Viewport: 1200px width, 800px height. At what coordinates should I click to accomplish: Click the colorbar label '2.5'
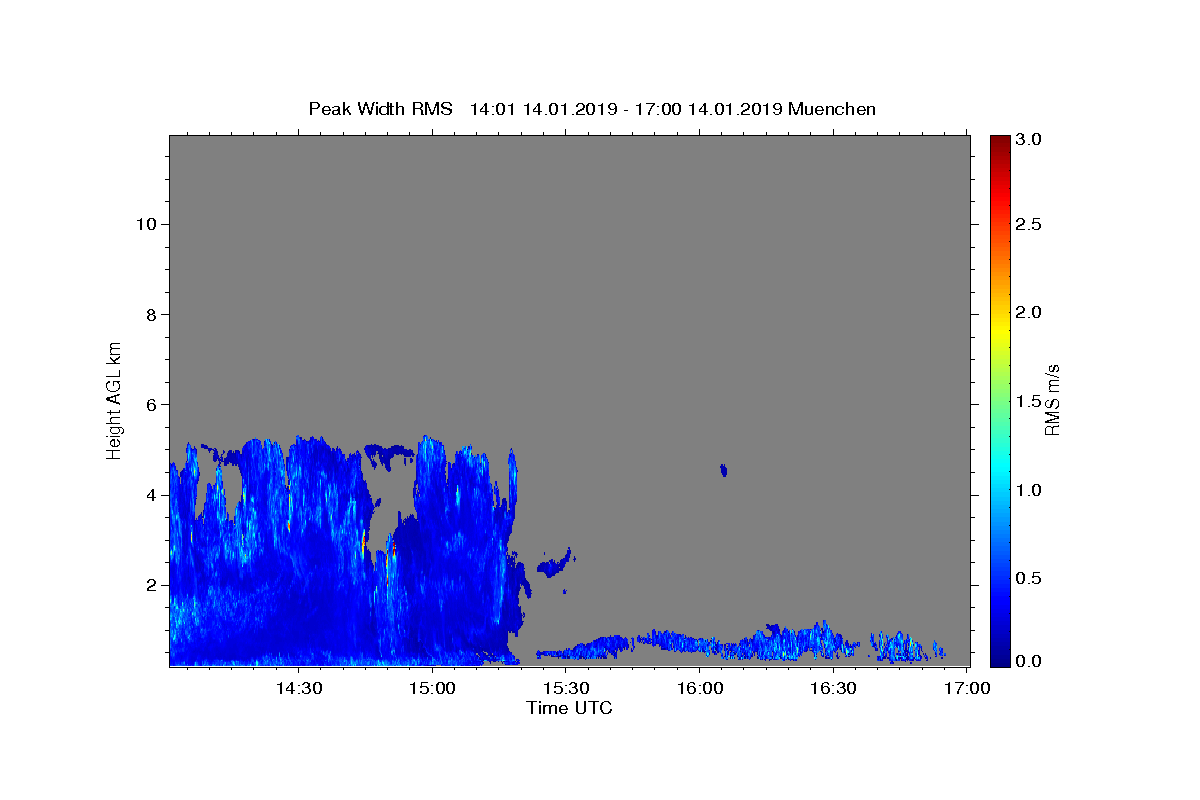pyautogui.click(x=1029, y=224)
